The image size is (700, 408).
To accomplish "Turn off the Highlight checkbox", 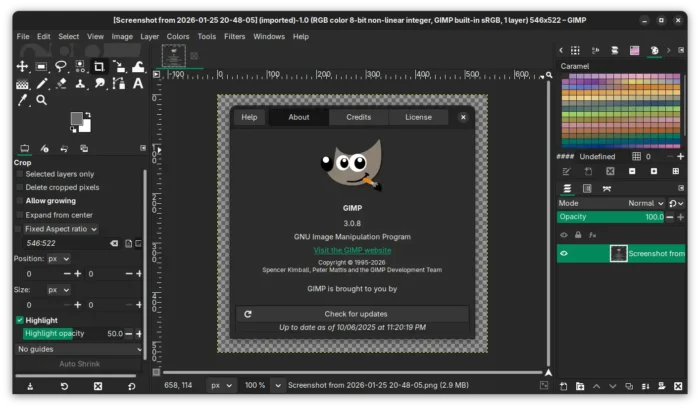I will (x=19, y=320).
